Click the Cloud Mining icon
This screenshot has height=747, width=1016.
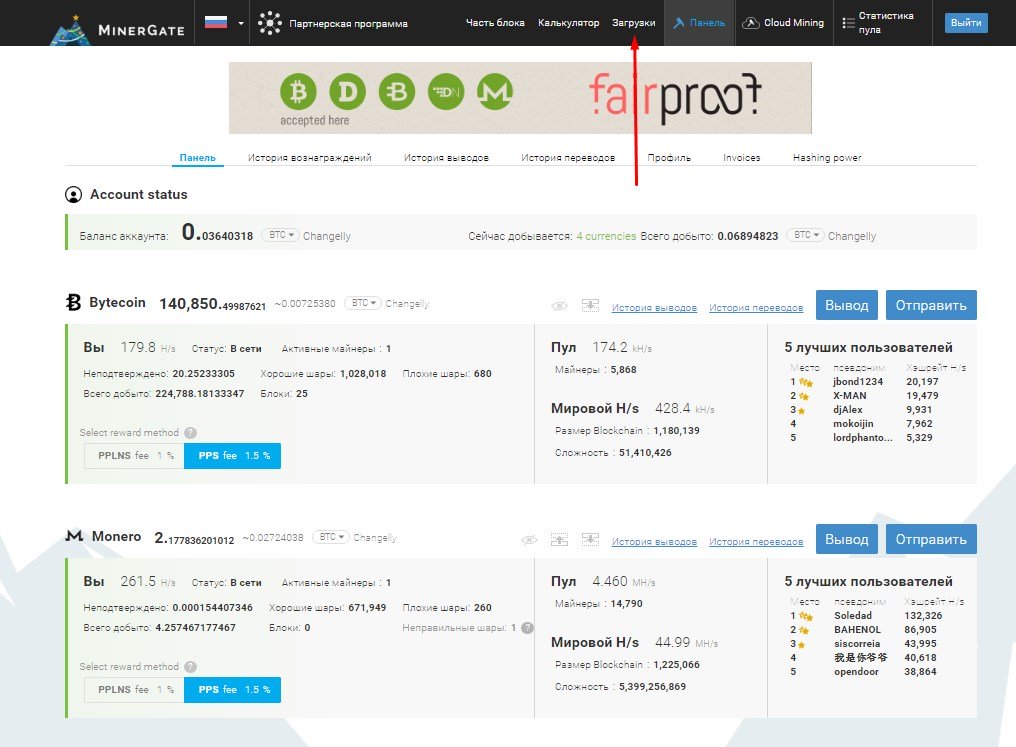[x=750, y=23]
